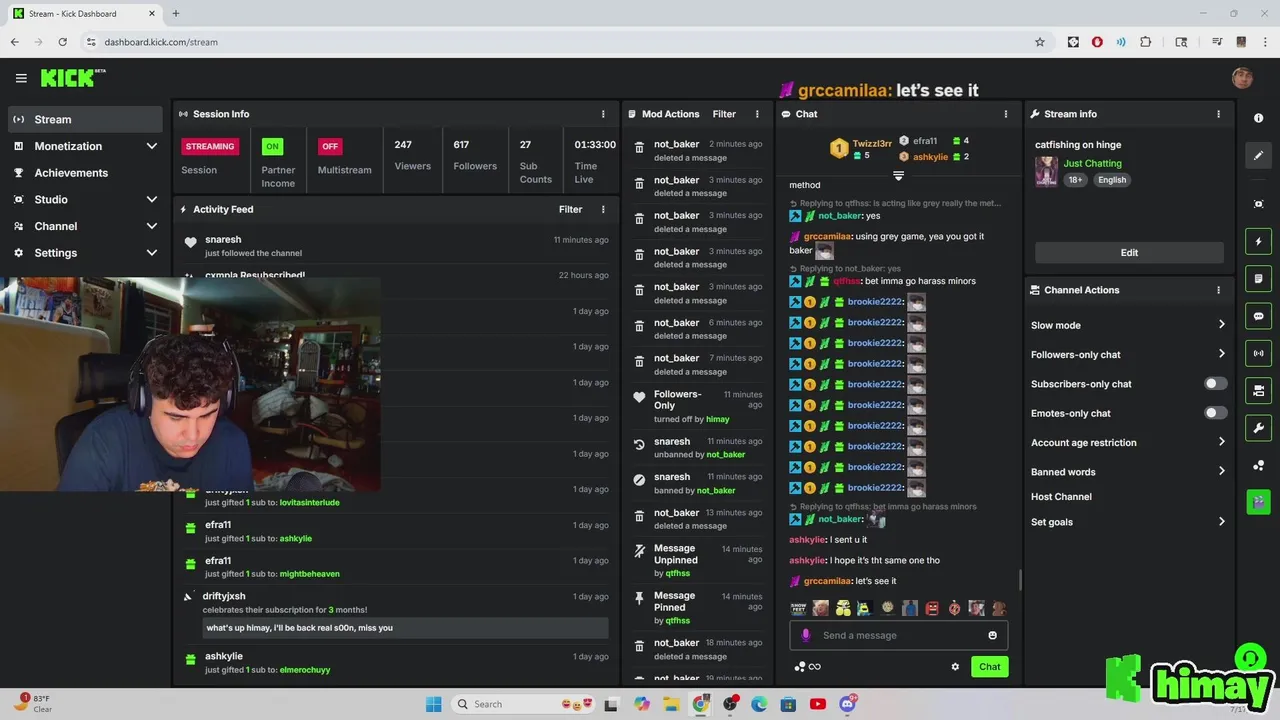The height and width of the screenshot is (720, 1280).
Task: Toggle the Partner Income ON indicator
Action: click(272, 146)
